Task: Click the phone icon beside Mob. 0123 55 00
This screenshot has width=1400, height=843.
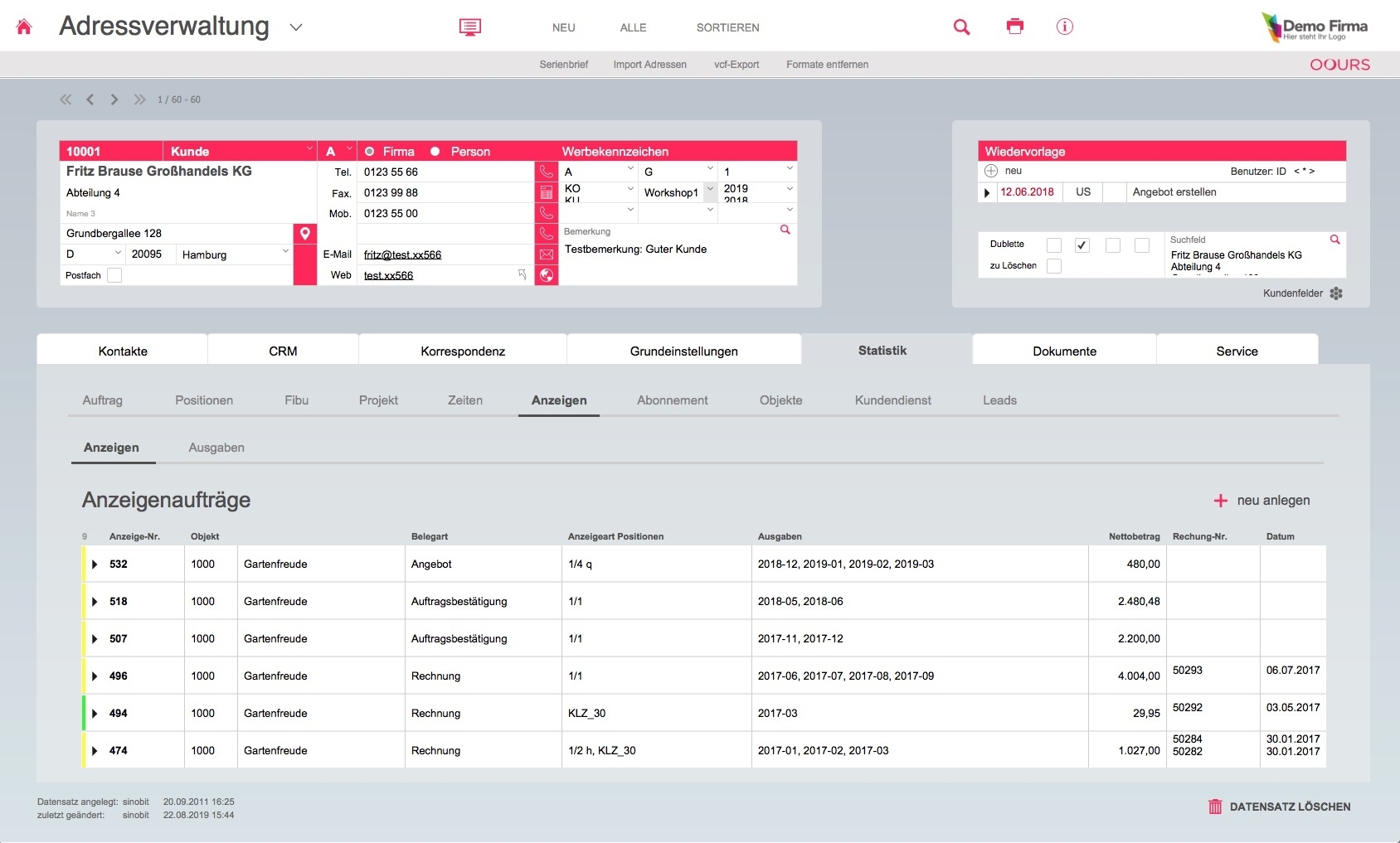Action: (x=547, y=213)
